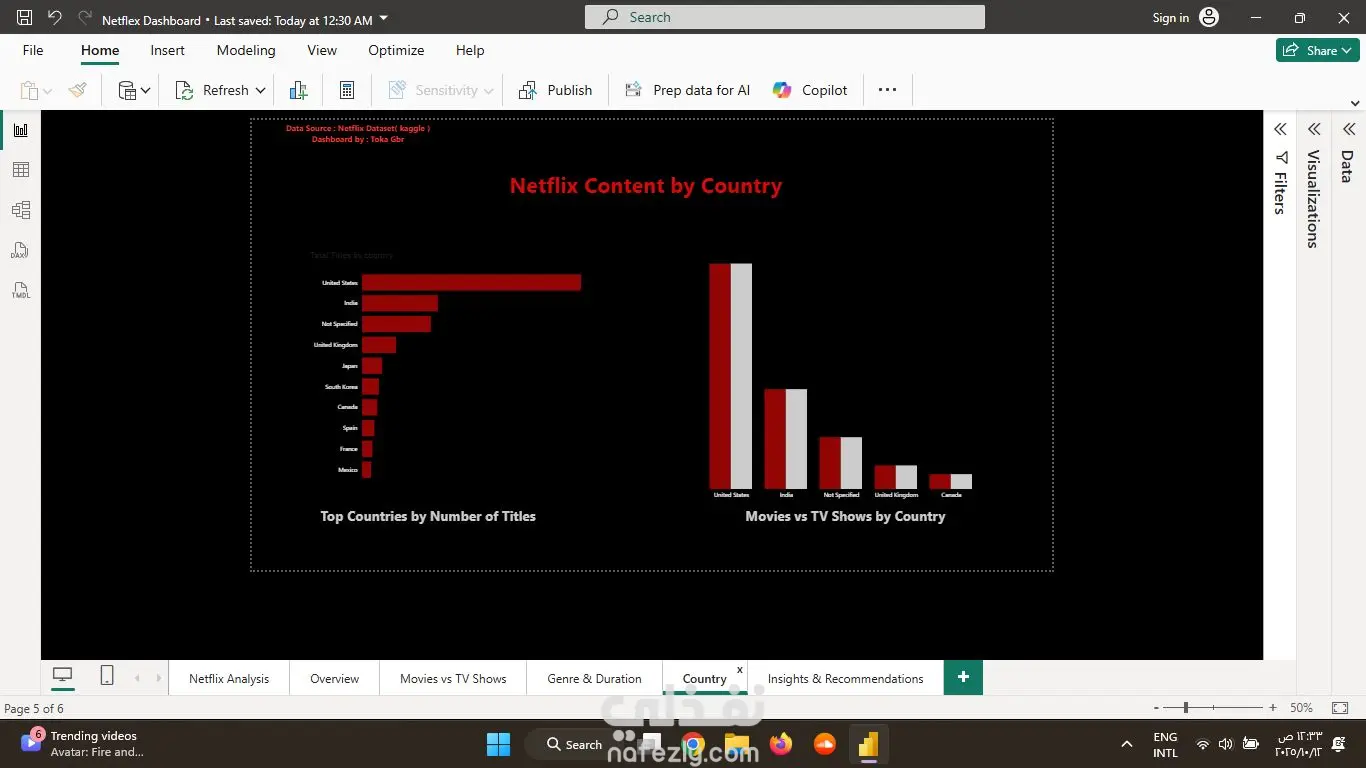Screen dimensions: 1366x768
Task: Open the Help ribbon tab
Action: (x=470, y=50)
